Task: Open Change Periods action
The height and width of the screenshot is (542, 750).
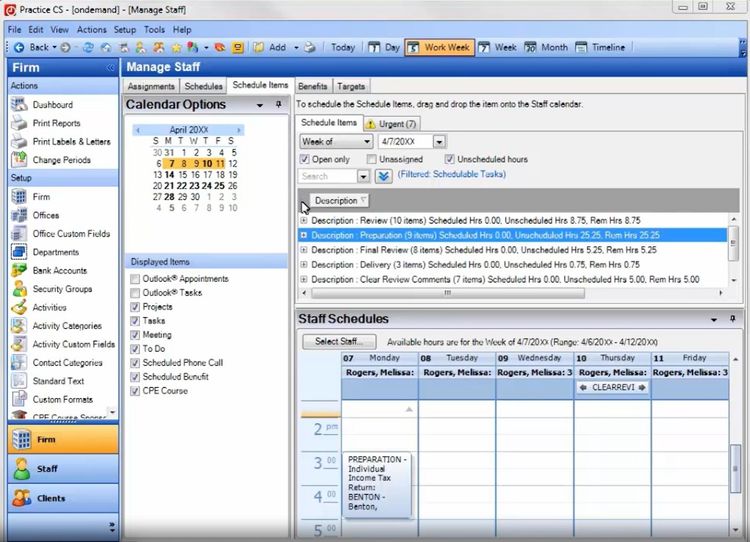Action: (62, 160)
